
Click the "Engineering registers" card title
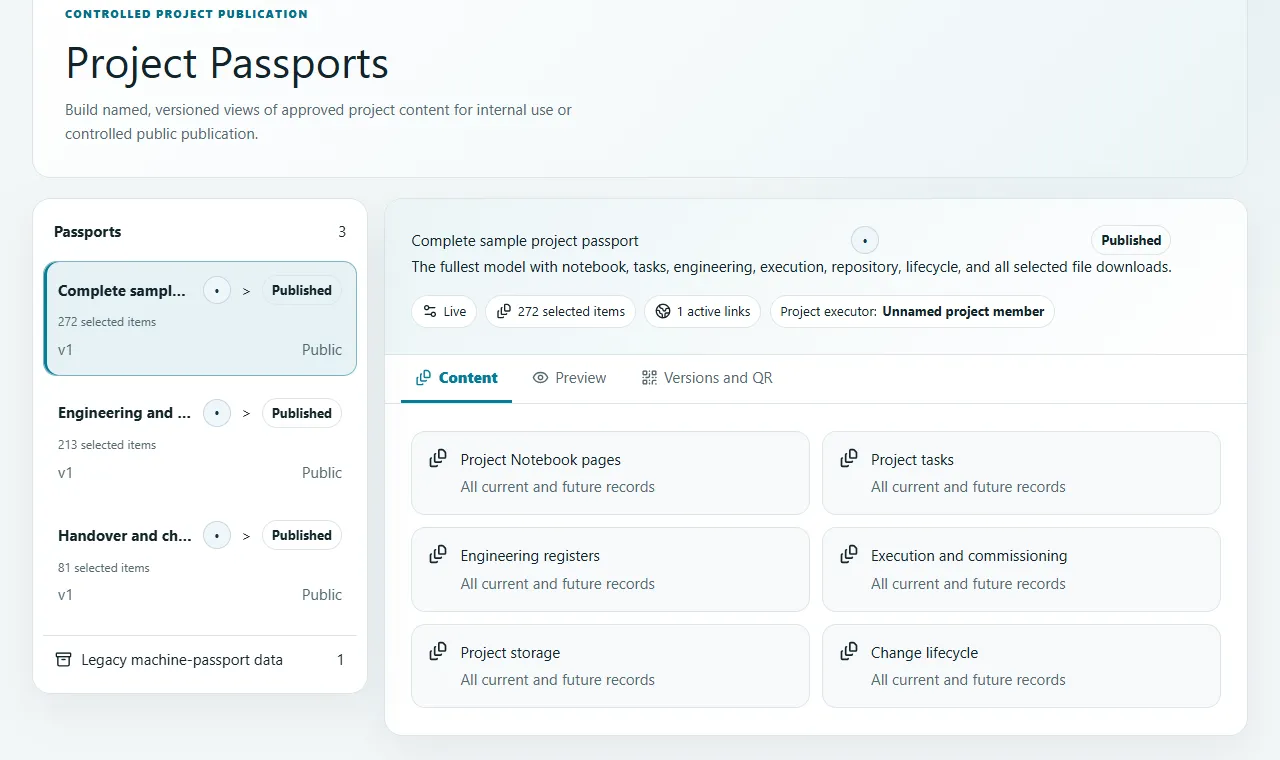coord(530,556)
